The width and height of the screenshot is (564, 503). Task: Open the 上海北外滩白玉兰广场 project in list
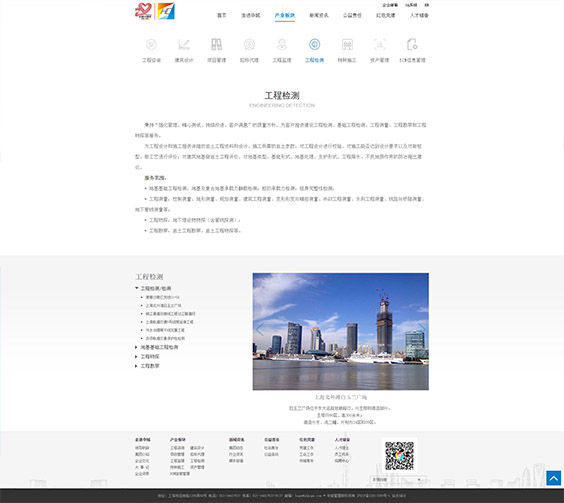(x=163, y=305)
